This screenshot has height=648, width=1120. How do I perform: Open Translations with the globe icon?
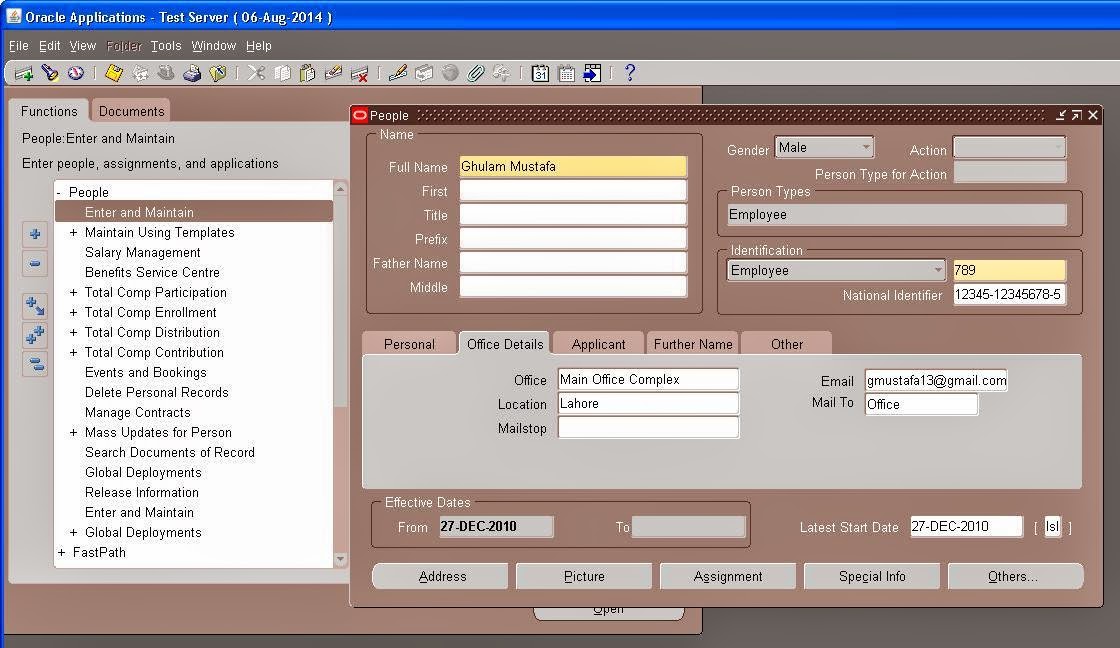point(450,72)
